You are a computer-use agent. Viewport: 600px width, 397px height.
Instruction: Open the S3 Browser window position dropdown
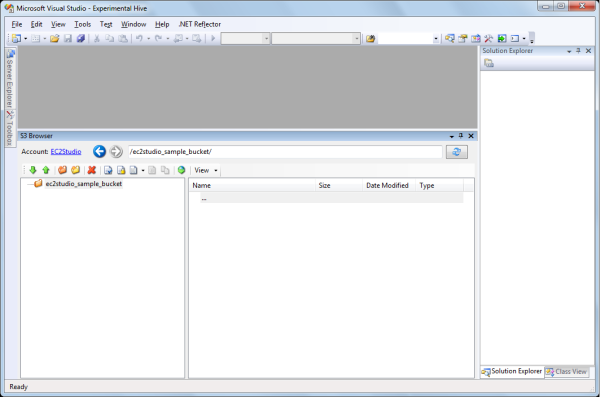pos(452,136)
